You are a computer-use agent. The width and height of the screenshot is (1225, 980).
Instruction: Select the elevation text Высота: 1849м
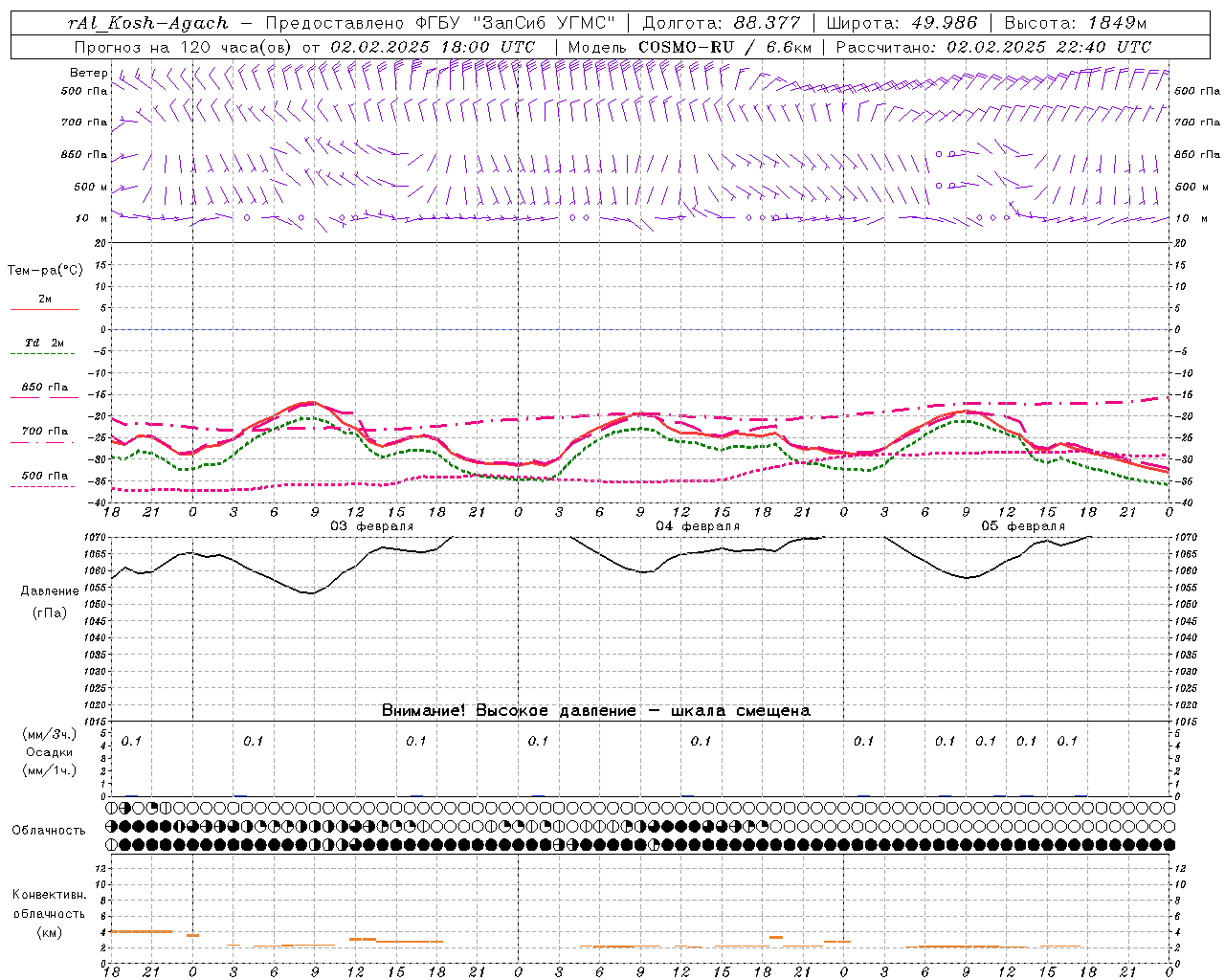click(1076, 23)
